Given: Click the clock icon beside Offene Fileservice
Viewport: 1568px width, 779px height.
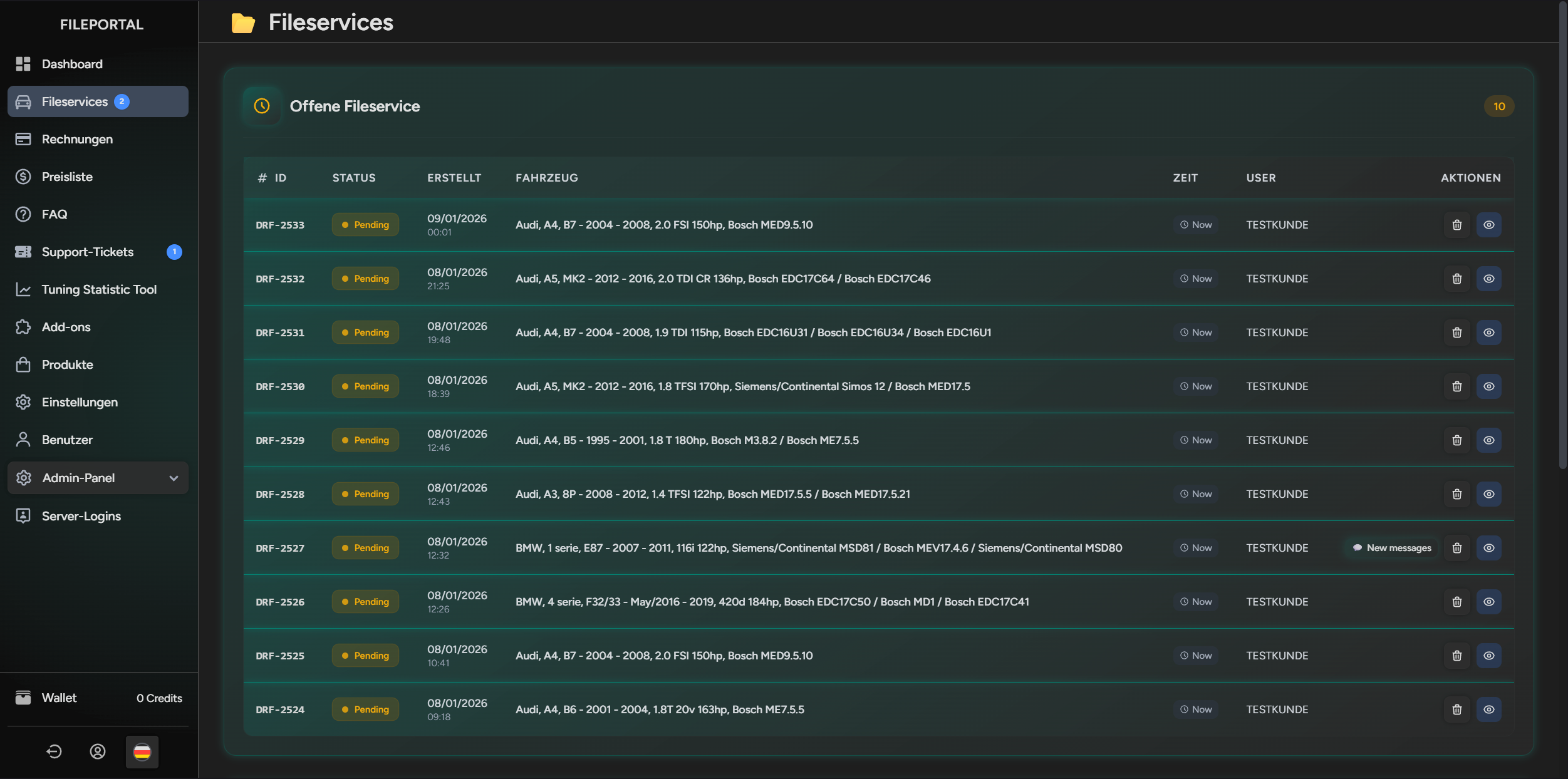Looking at the screenshot, I should point(262,106).
